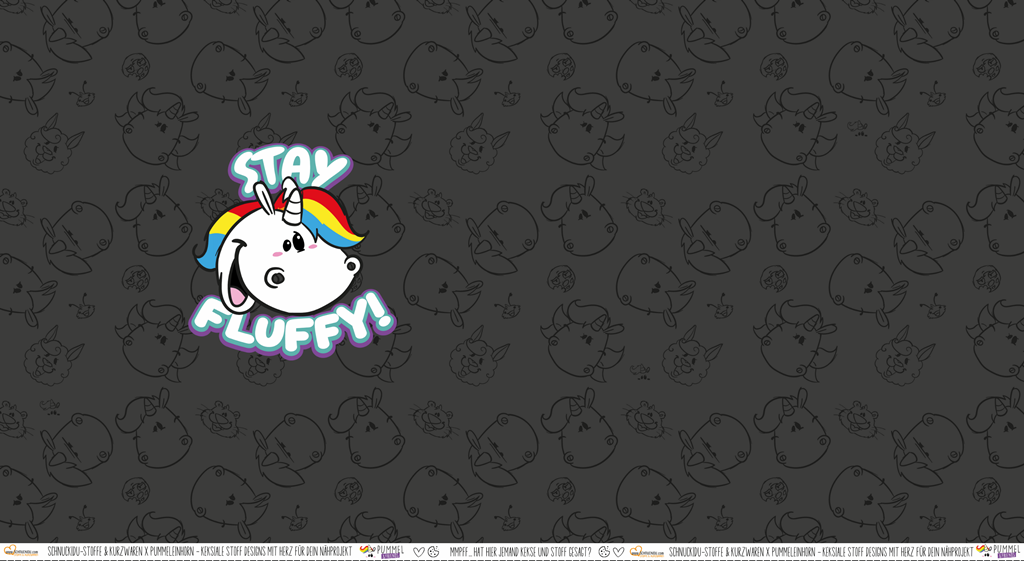Viewport: 1024px width, 561px height.
Task: Click the "FLUFFY!" lettering below the unicorn
Action: coord(292,325)
